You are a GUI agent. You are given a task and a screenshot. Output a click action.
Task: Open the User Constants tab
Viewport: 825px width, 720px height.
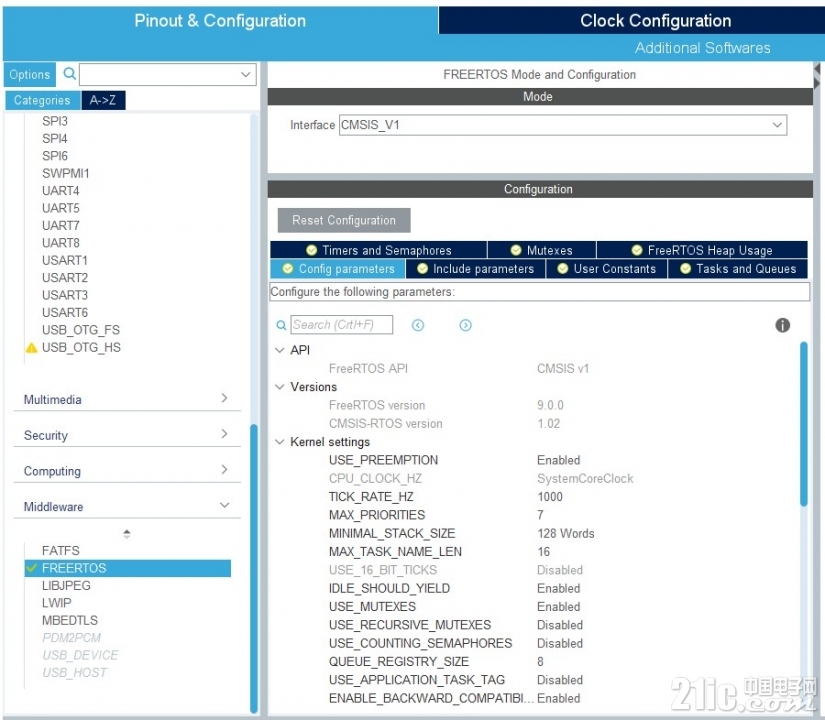click(607, 269)
